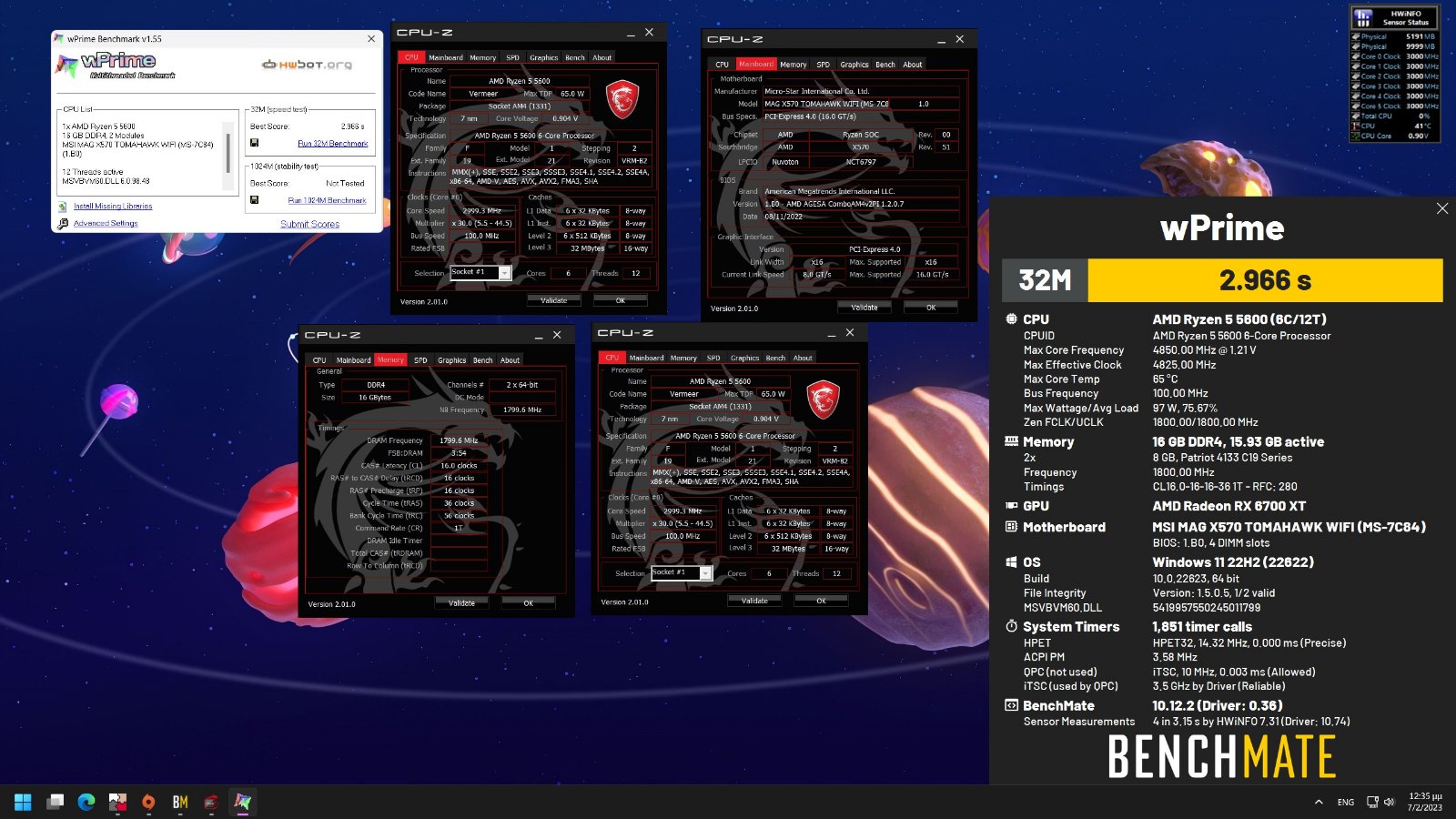The width and height of the screenshot is (1456, 819).
Task: Click the Motherboard icon in BenchMate panel
Action: (x=1011, y=527)
